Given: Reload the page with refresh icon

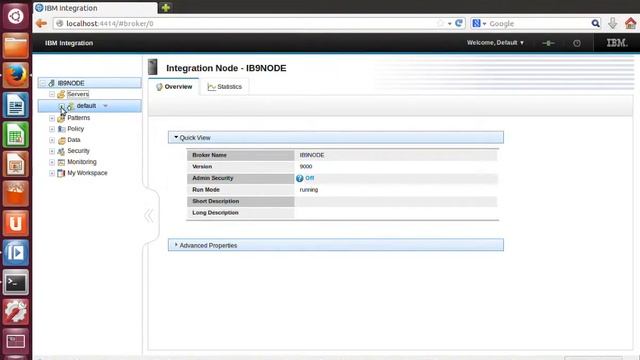Looking at the screenshot, I should [x=459, y=23].
